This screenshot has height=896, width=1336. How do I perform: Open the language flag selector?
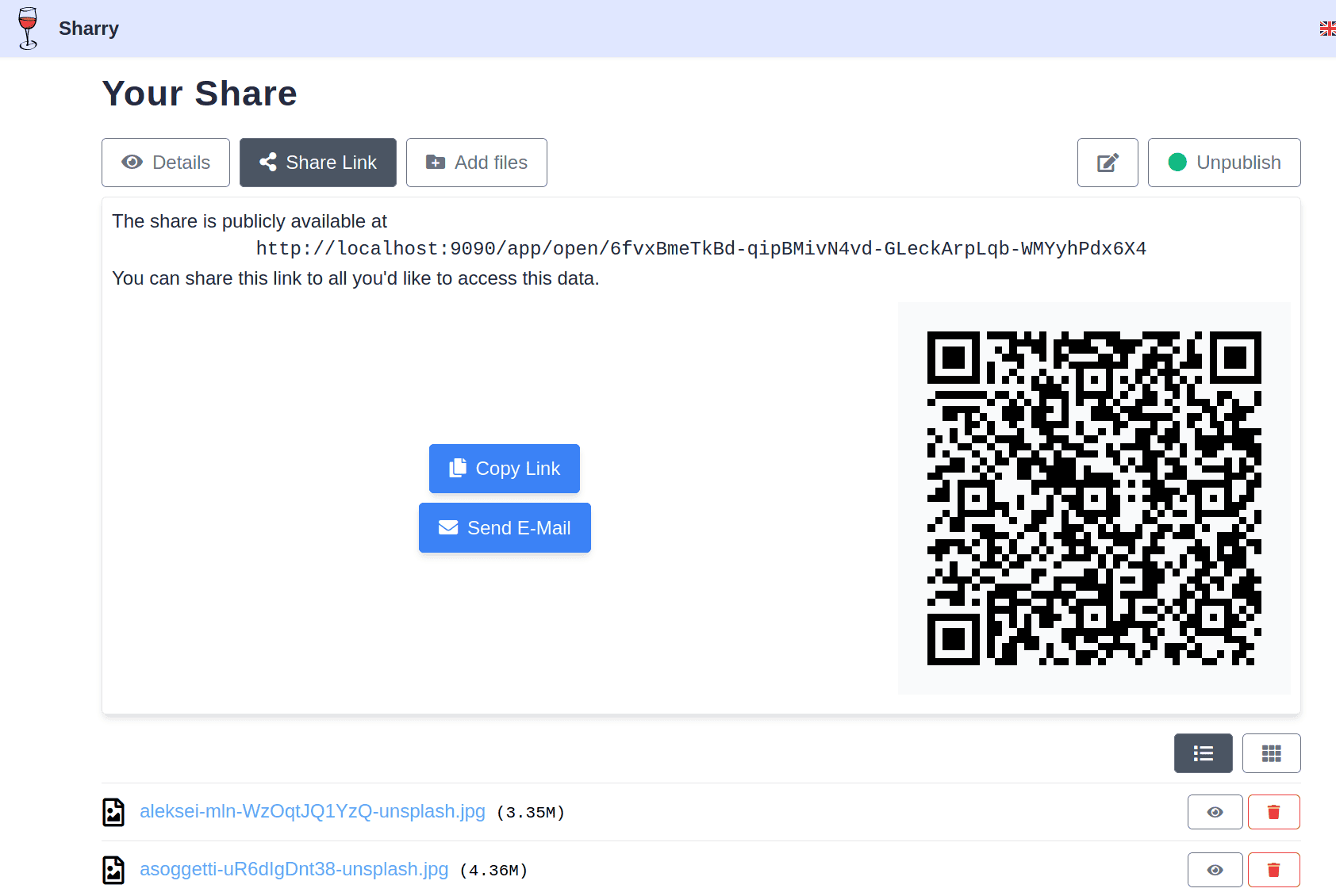click(1327, 29)
